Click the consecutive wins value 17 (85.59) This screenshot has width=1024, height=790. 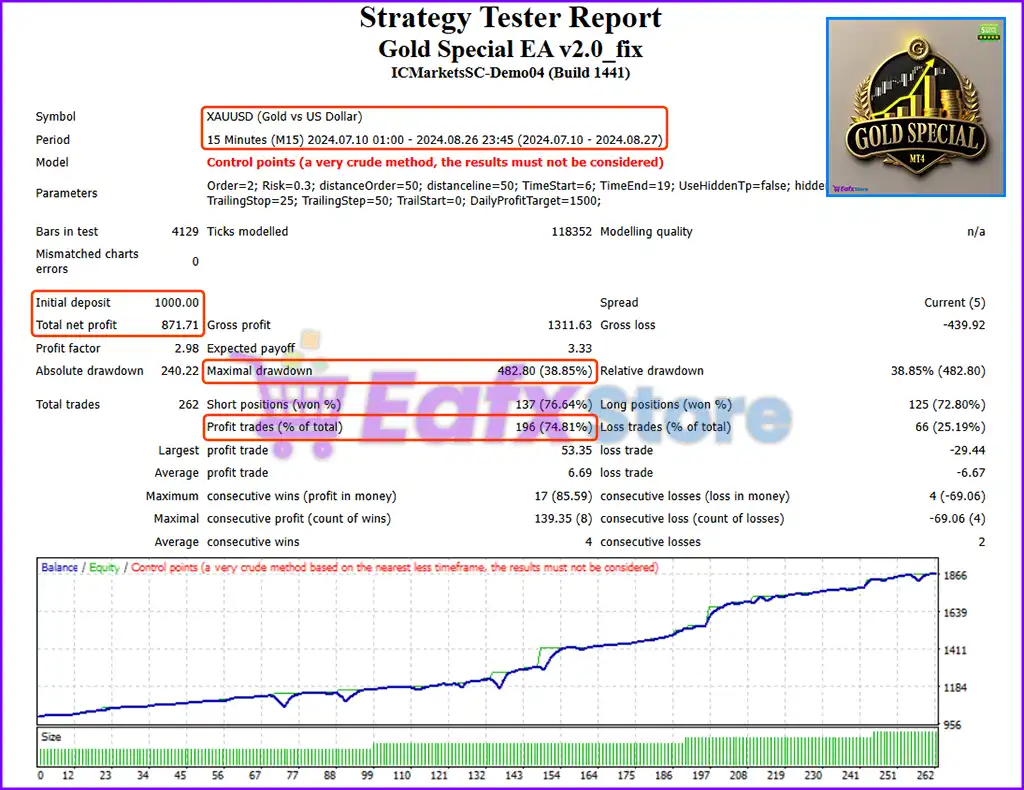(563, 496)
